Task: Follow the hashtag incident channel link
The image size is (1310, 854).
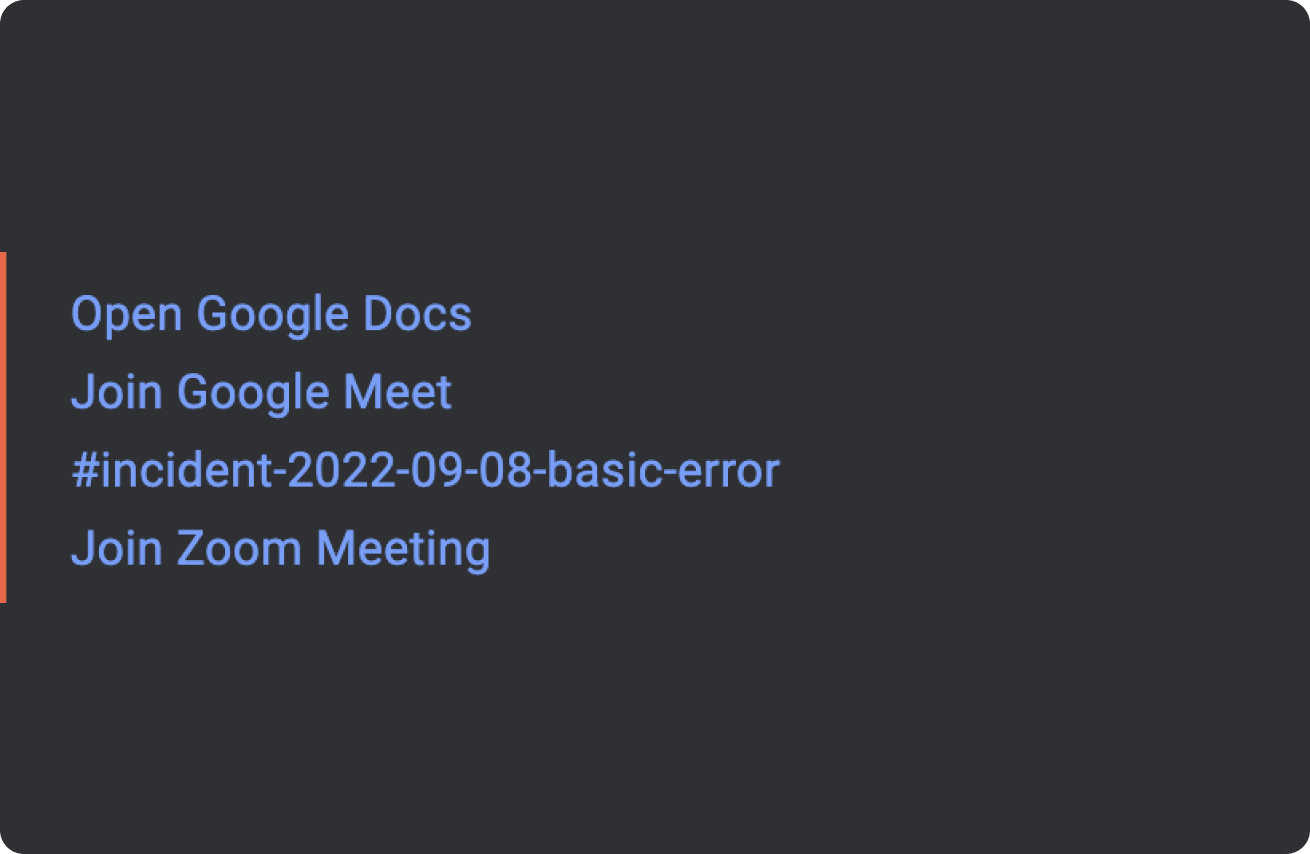Action: pos(425,471)
